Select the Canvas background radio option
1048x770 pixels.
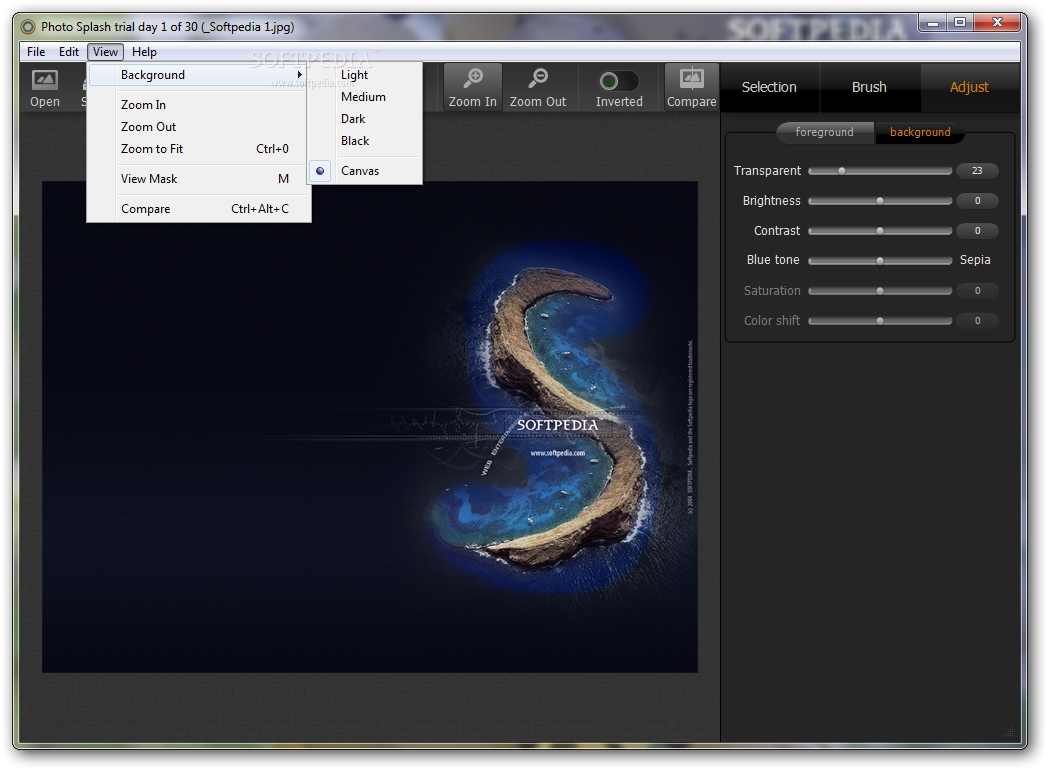(x=365, y=170)
